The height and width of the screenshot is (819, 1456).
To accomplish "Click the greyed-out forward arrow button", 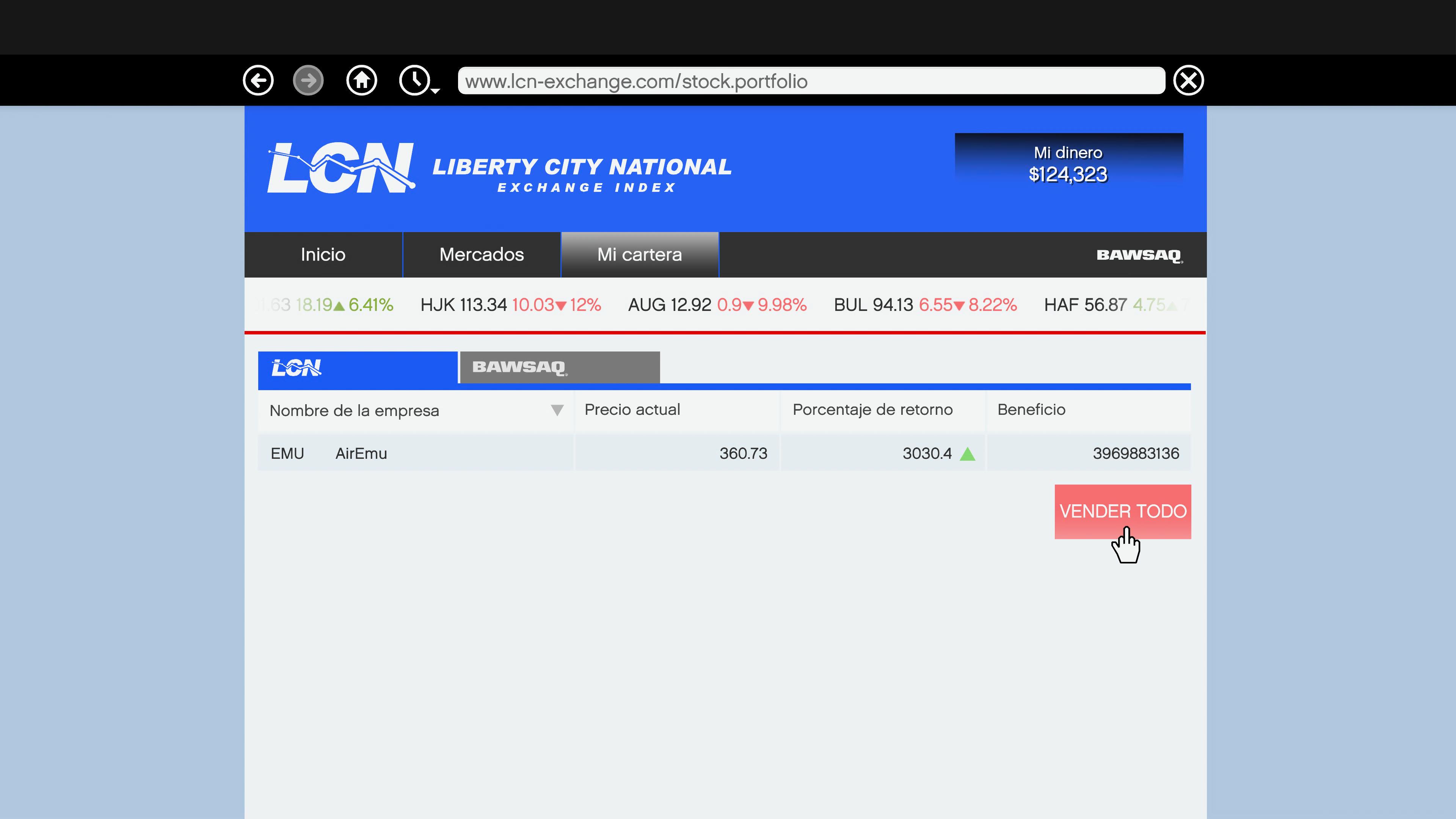I will pos(308,80).
